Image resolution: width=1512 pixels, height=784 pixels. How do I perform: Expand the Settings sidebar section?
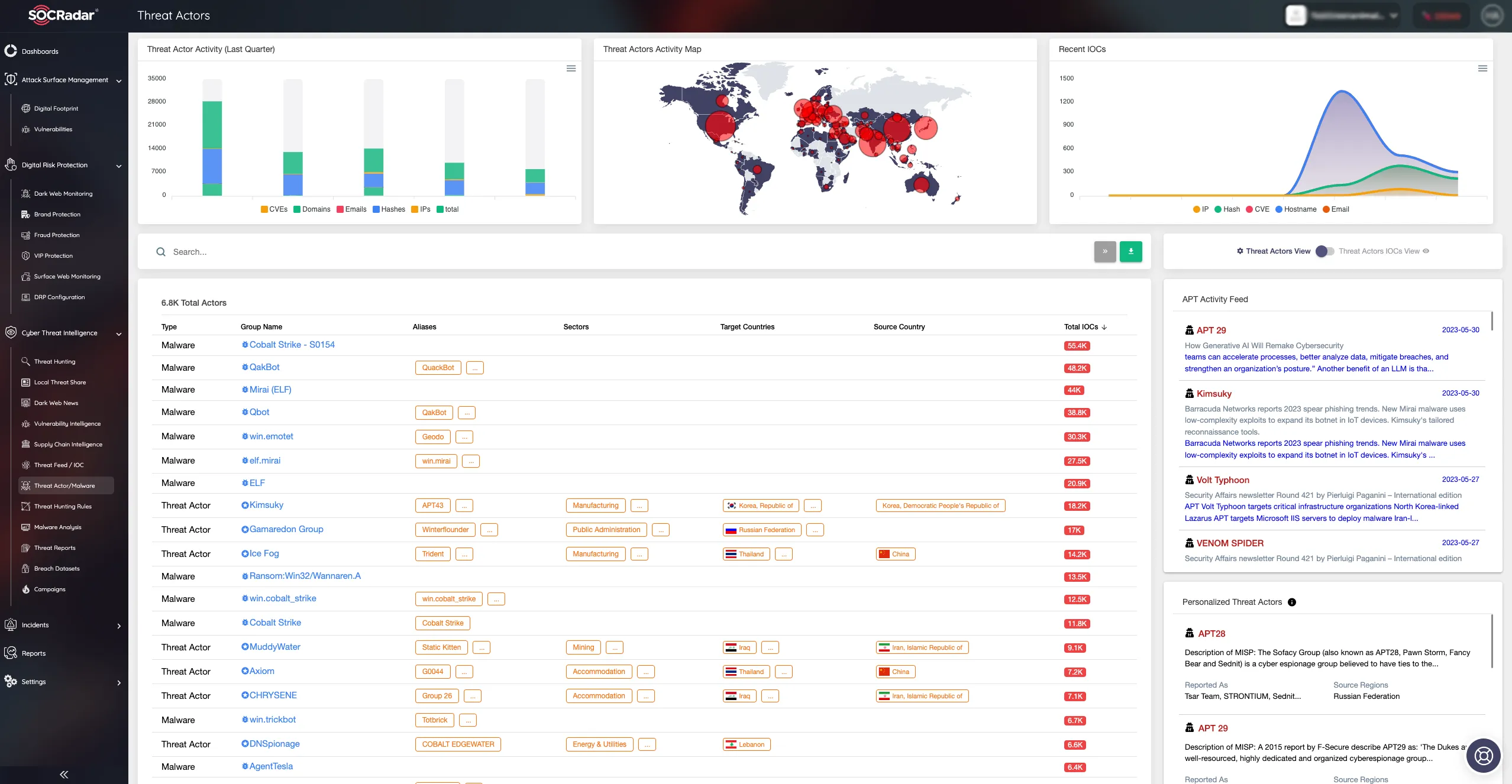[x=119, y=682]
